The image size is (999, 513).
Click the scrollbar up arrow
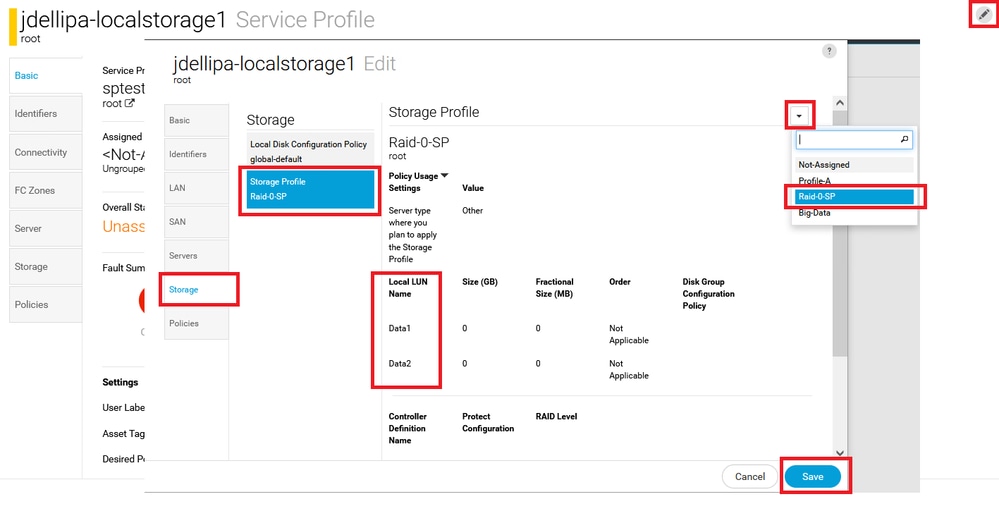840,103
